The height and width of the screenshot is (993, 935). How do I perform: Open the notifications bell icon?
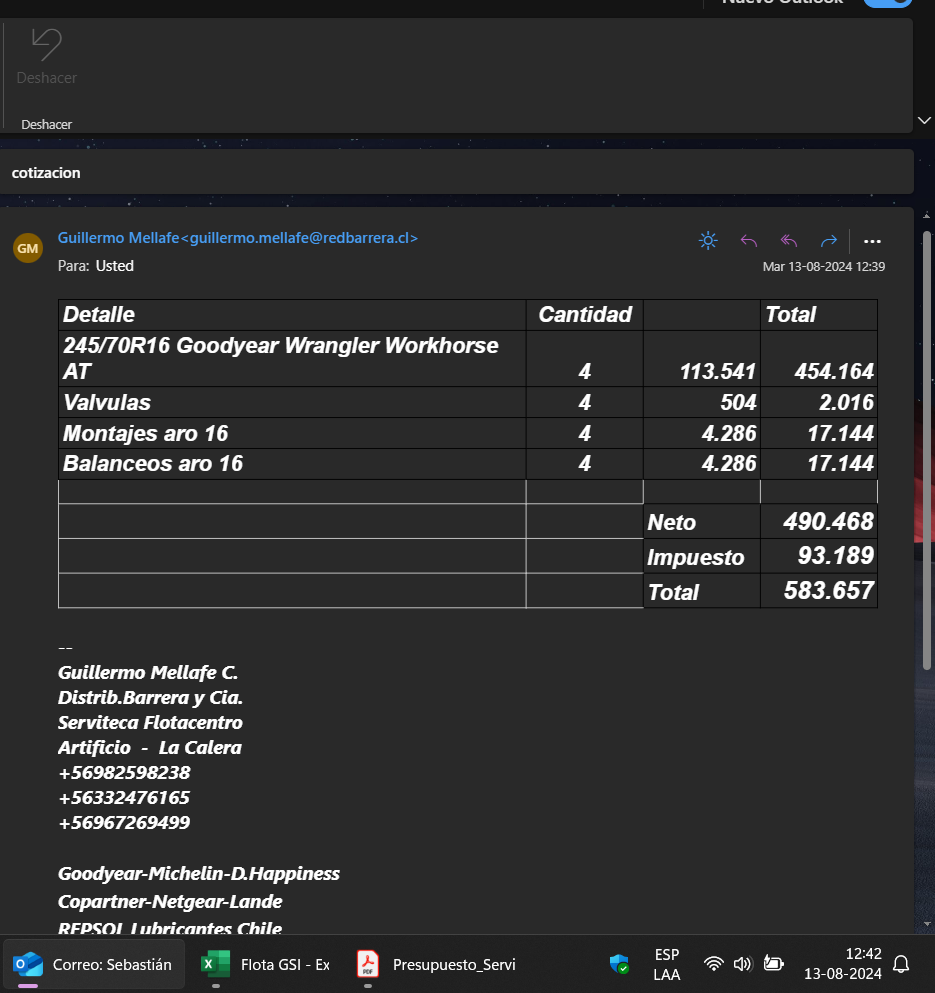[x=901, y=965]
